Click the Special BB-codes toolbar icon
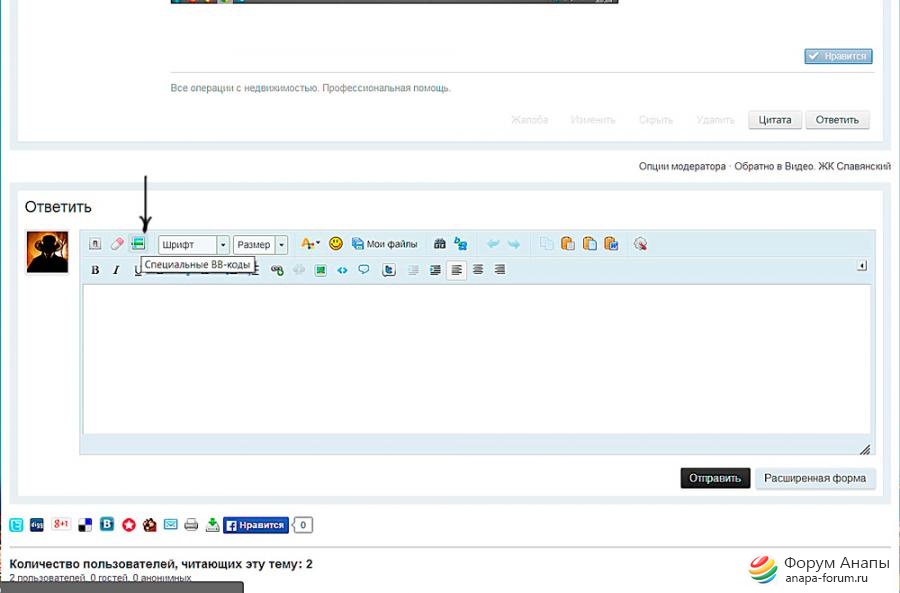 click(138, 243)
